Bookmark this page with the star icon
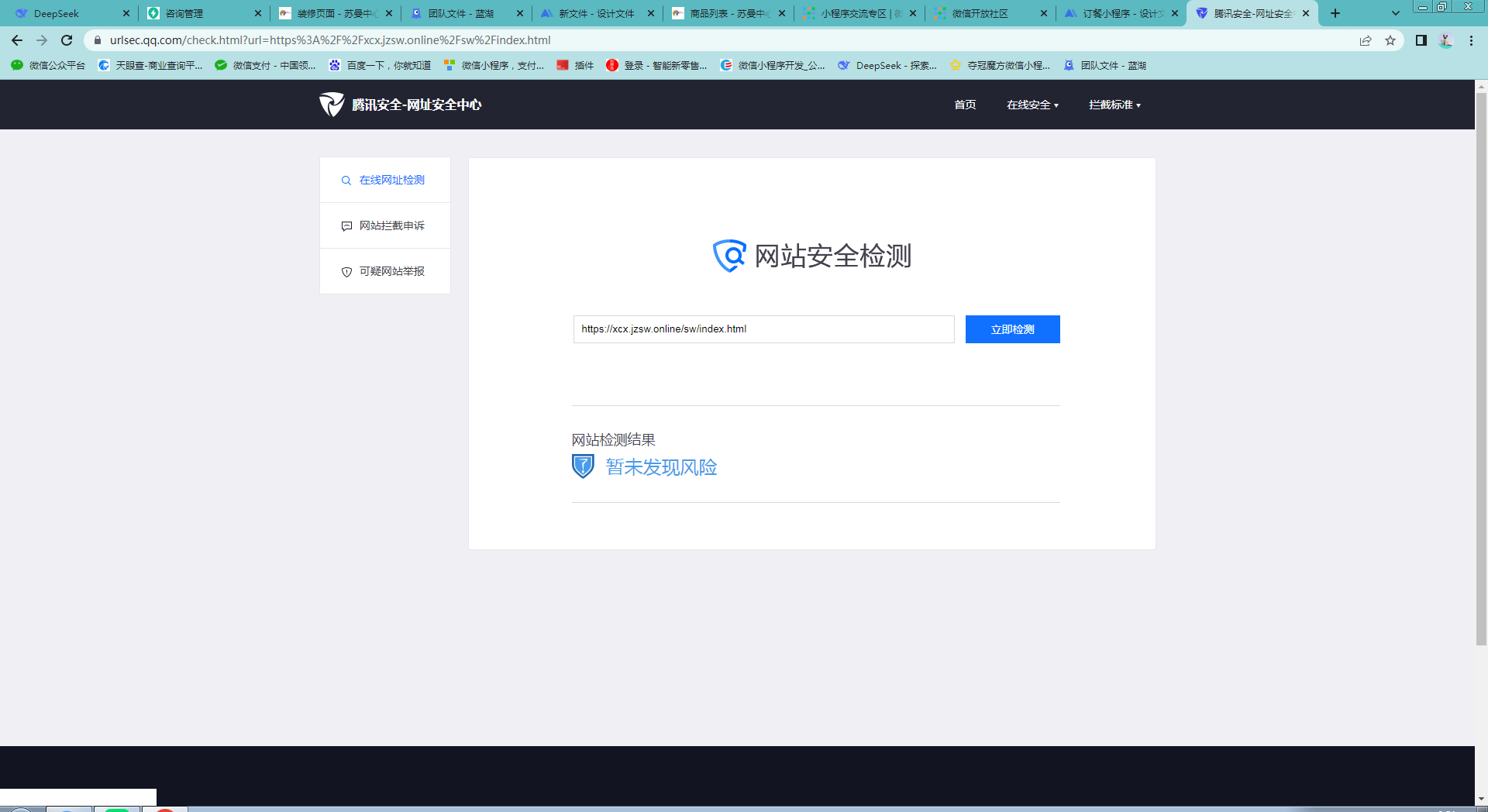 click(1390, 40)
